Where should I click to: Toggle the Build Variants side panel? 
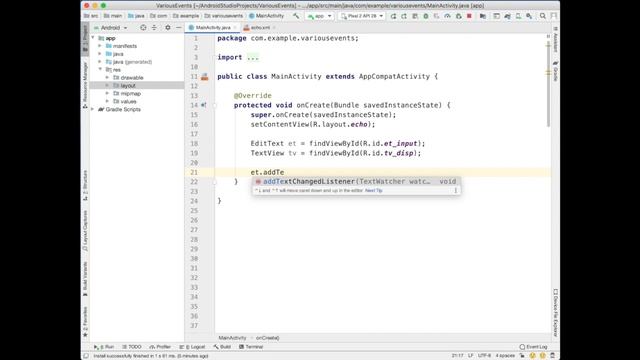[x=85, y=279]
